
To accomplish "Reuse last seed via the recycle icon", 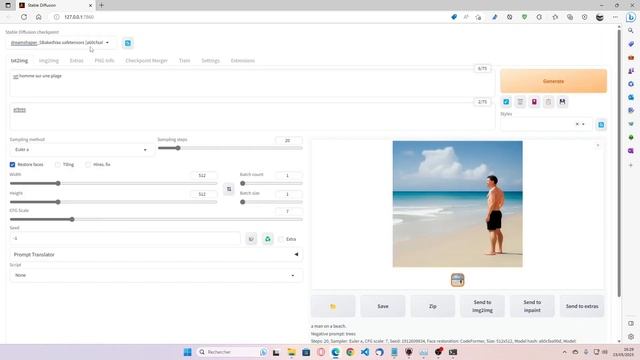I will 268,239.
